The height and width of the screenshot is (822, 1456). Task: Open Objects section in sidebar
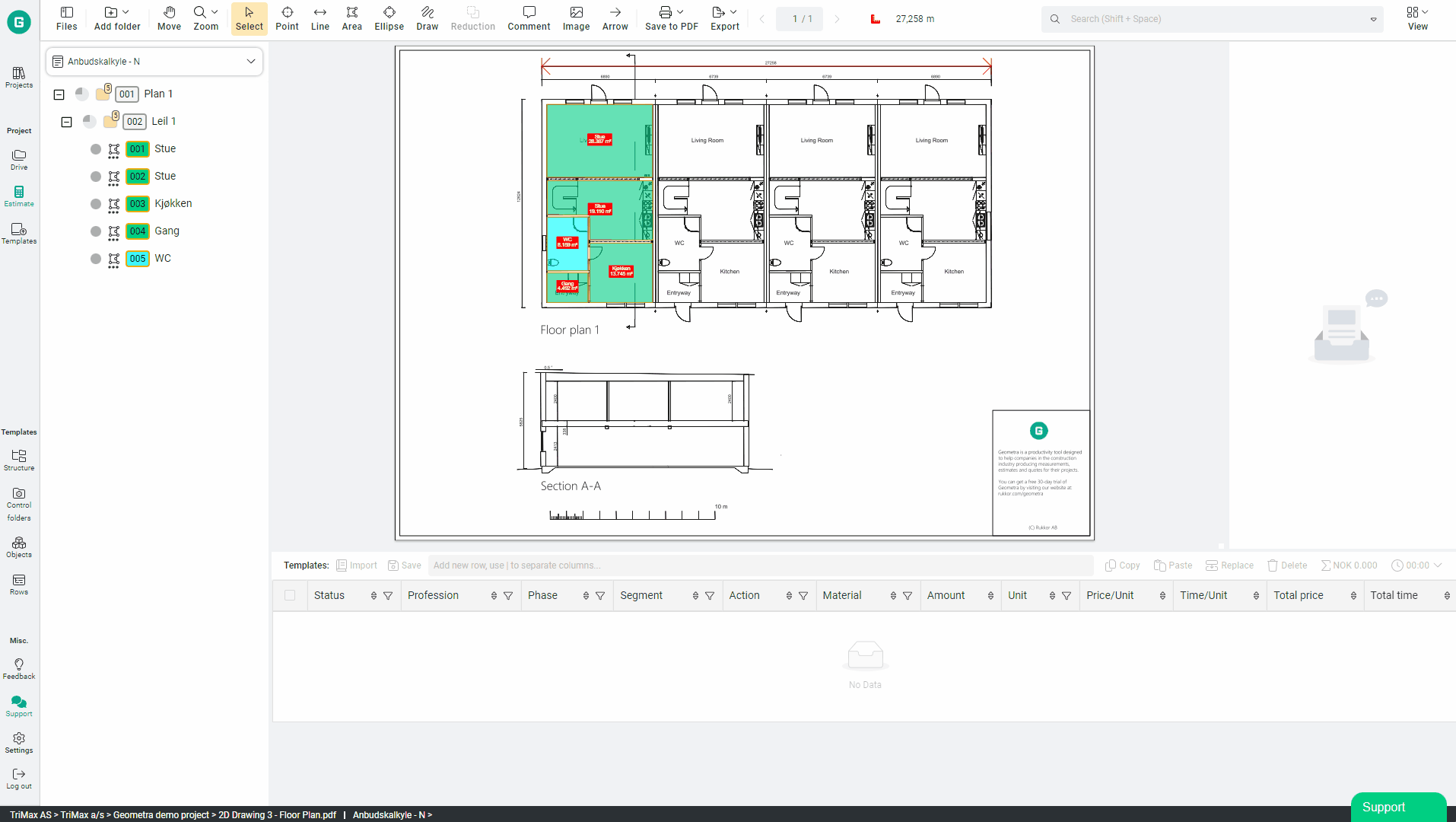pyautogui.click(x=19, y=547)
